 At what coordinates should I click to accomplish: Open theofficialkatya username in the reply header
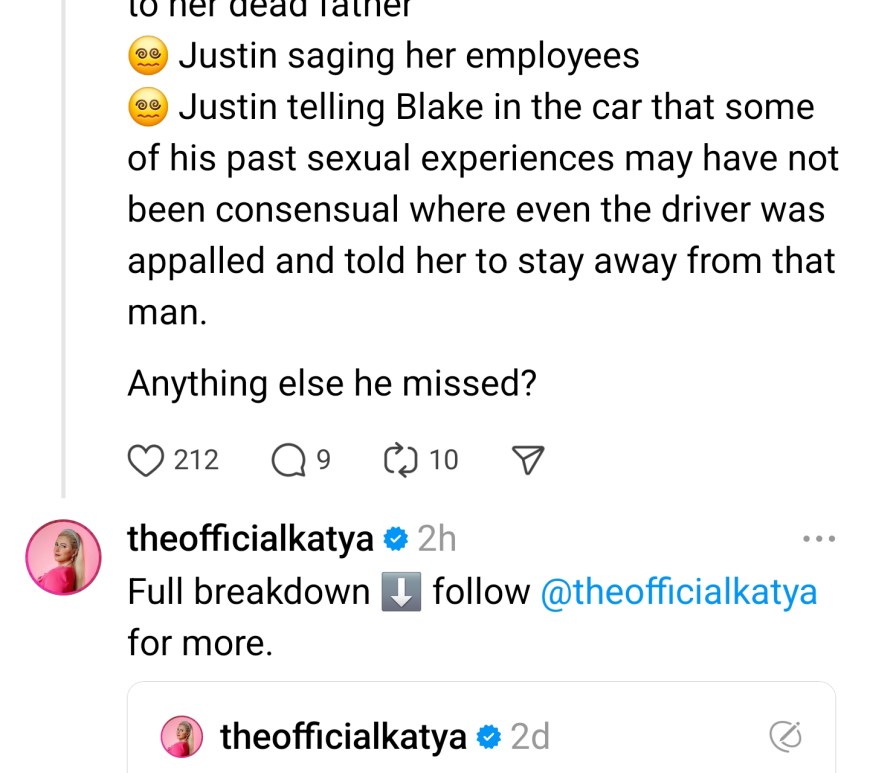250,540
